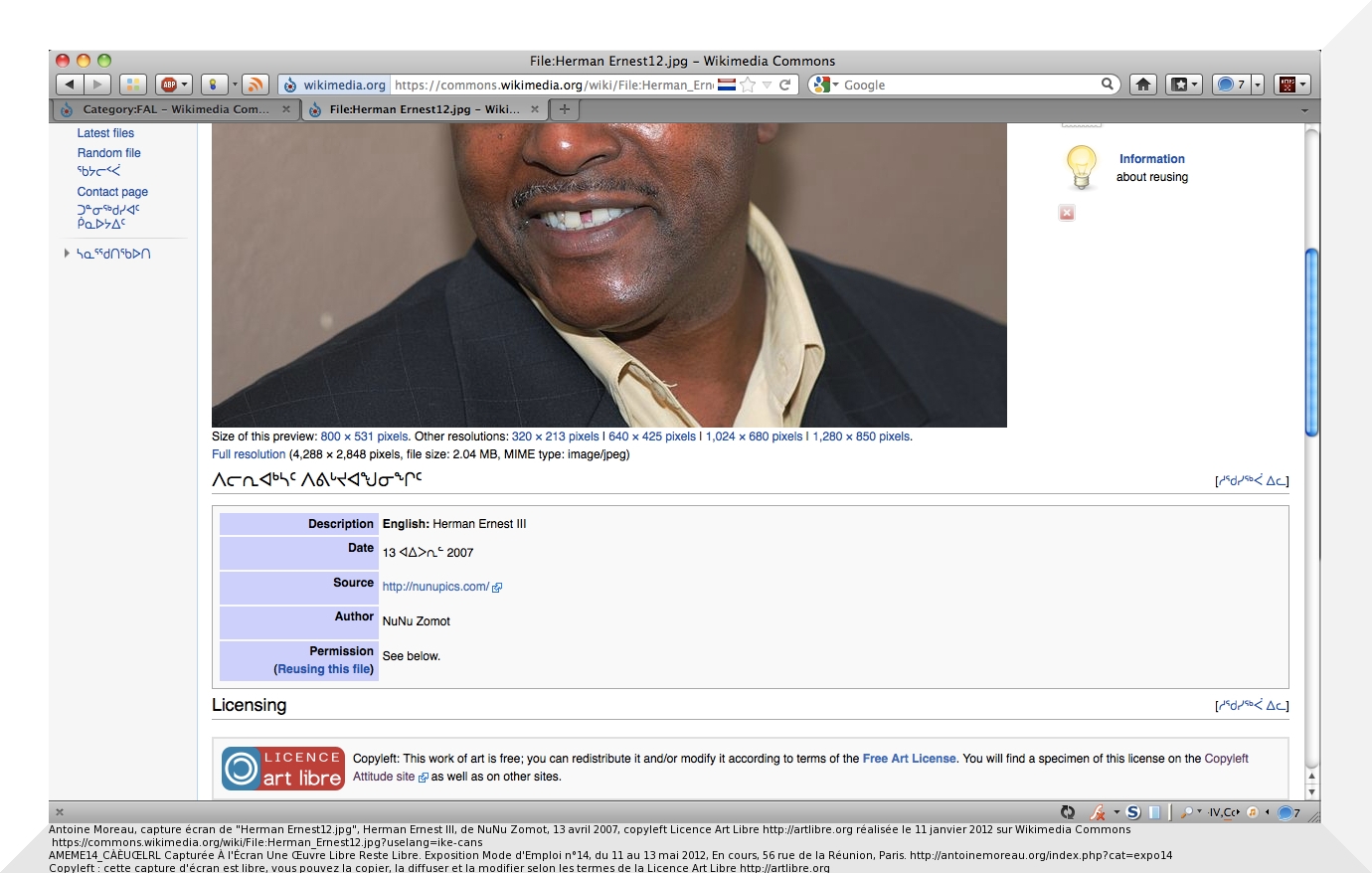Viewport: 1372px width, 873px height.
Task: Click the orange RSS feed icon
Action: [256, 85]
